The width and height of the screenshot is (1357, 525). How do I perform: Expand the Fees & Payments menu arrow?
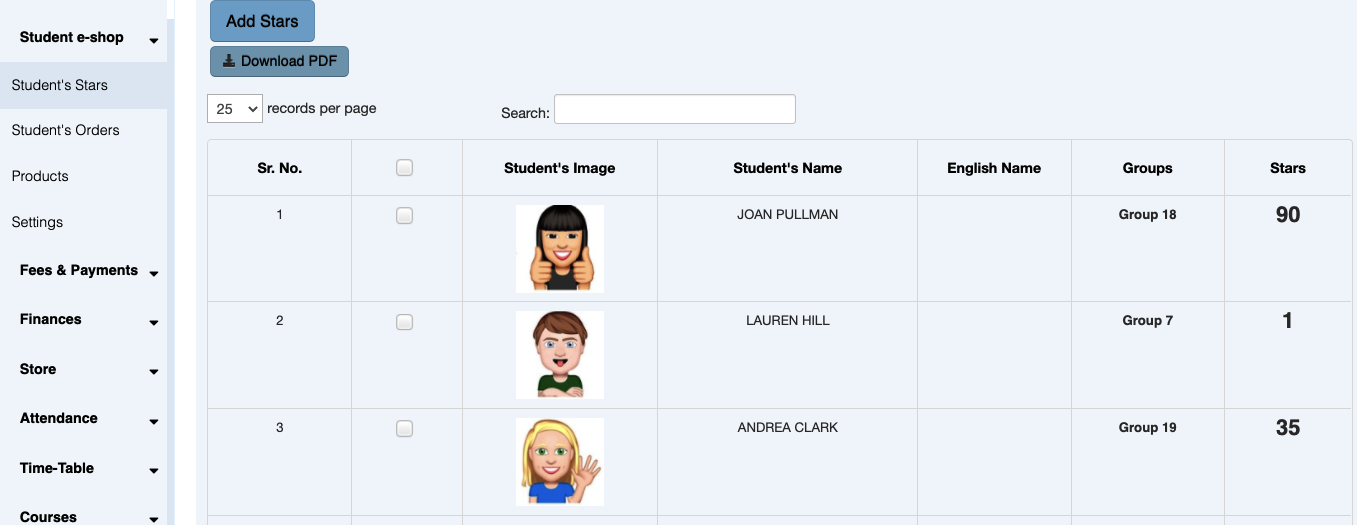click(154, 273)
